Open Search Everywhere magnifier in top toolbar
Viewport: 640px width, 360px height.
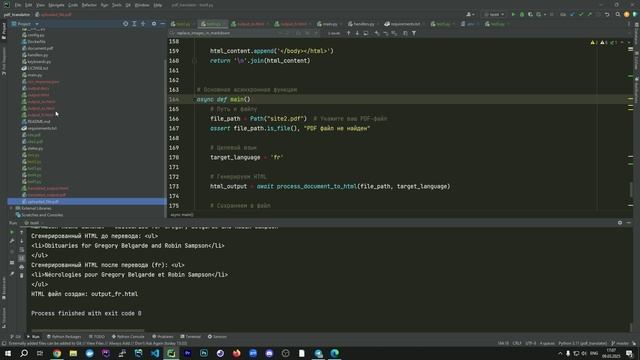point(618,14)
